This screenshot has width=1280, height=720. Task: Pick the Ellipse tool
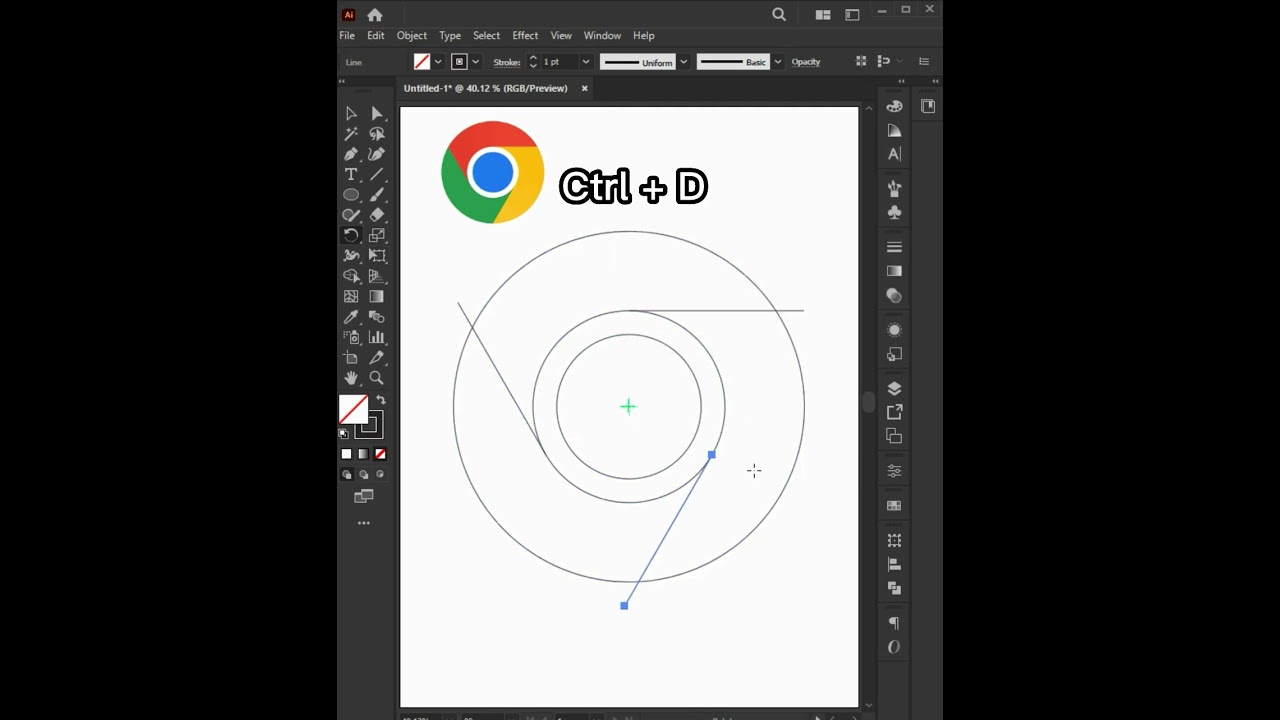(351, 195)
